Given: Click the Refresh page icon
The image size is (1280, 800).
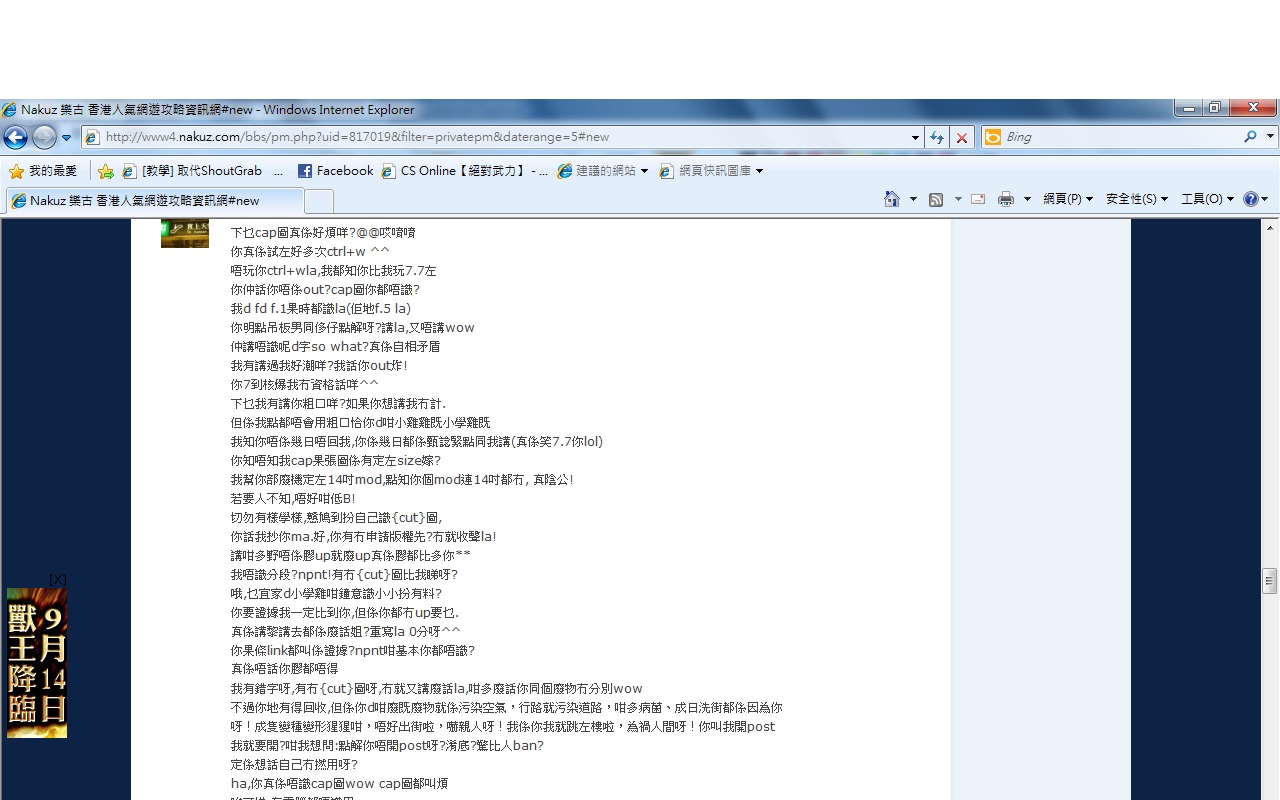Looking at the screenshot, I should [x=937, y=137].
